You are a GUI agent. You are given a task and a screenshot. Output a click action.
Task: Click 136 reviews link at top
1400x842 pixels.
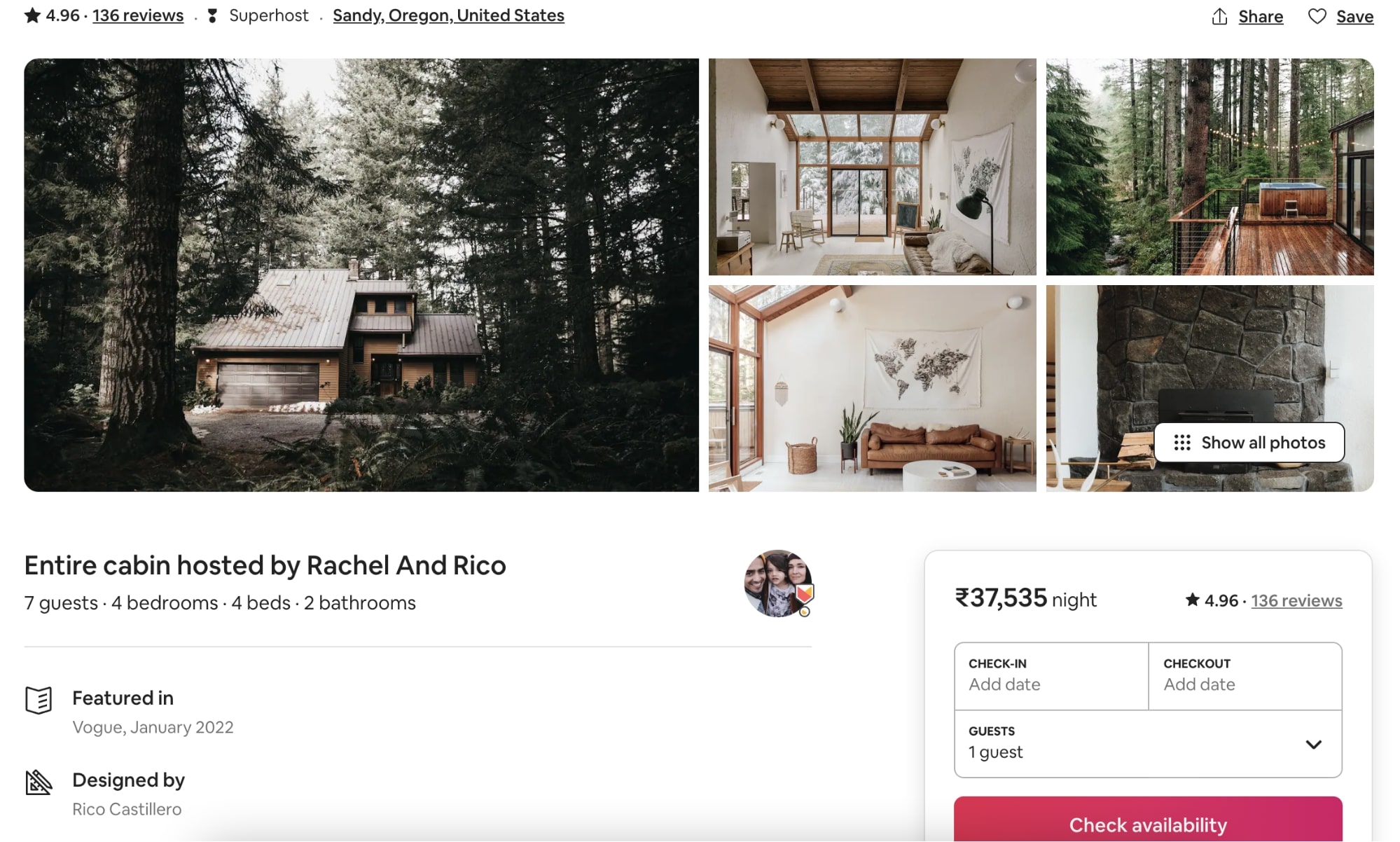coord(138,14)
